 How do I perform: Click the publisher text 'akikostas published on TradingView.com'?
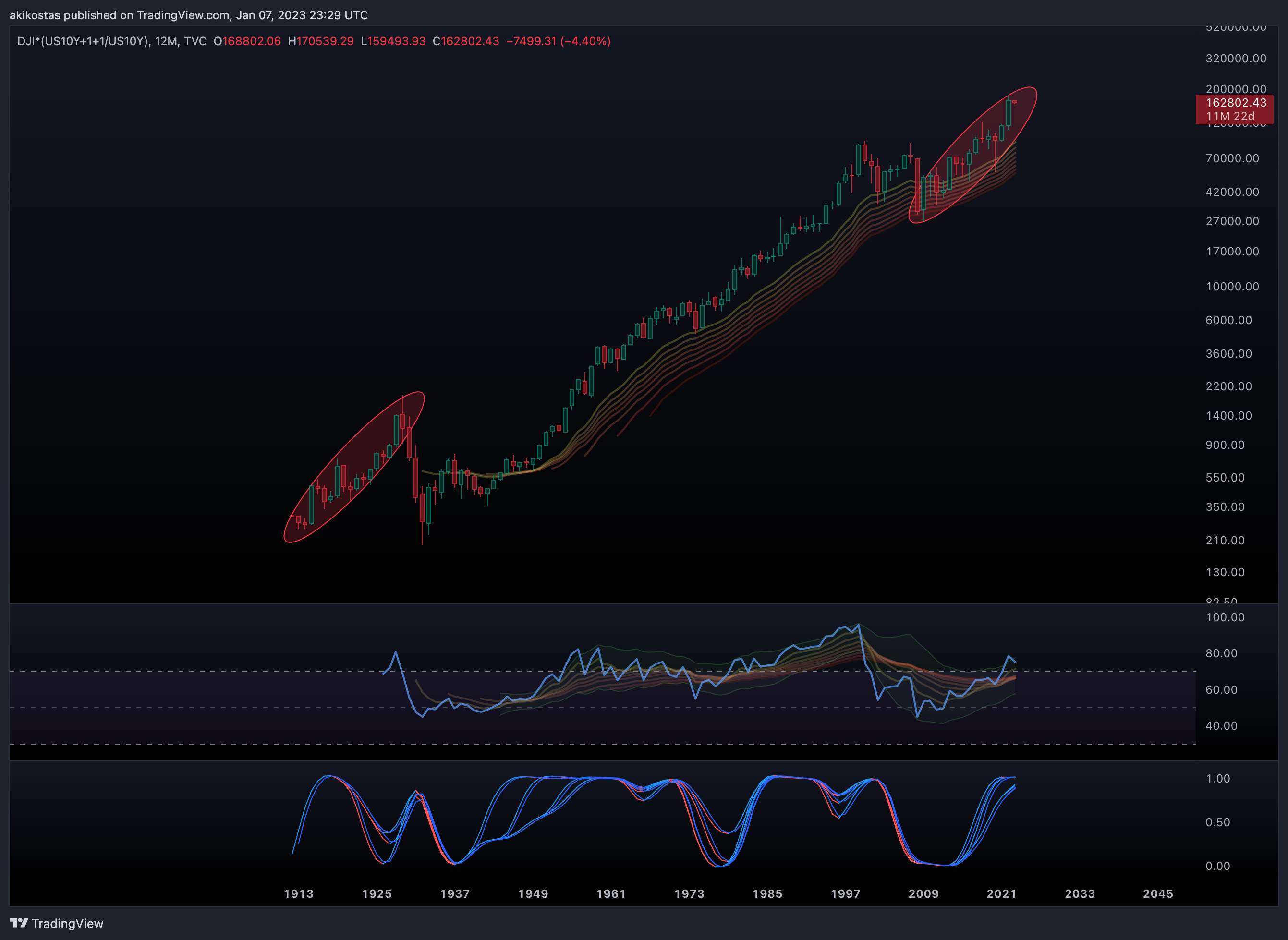point(119,15)
